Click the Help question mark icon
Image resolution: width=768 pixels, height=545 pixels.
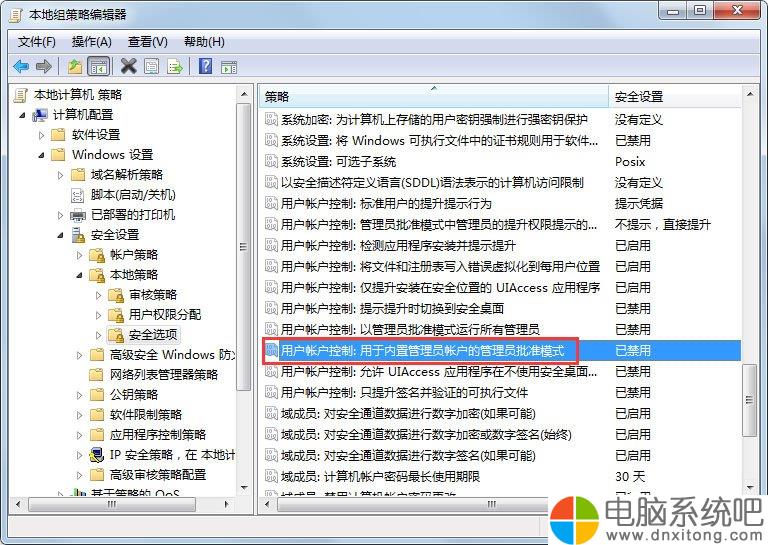click(206, 66)
